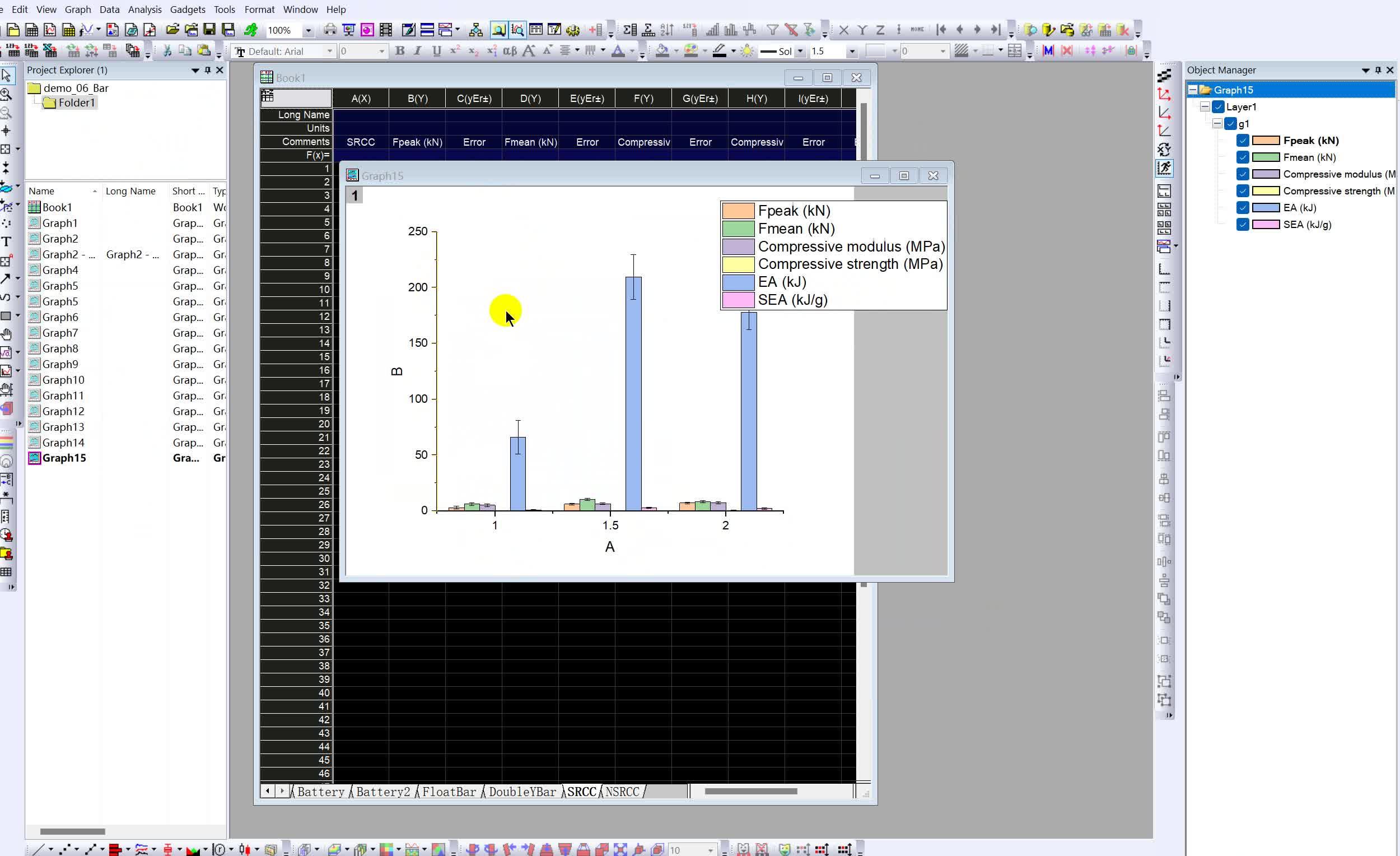The width and height of the screenshot is (1400, 856).
Task: Collapse the g1 group node
Action: 1217,123
